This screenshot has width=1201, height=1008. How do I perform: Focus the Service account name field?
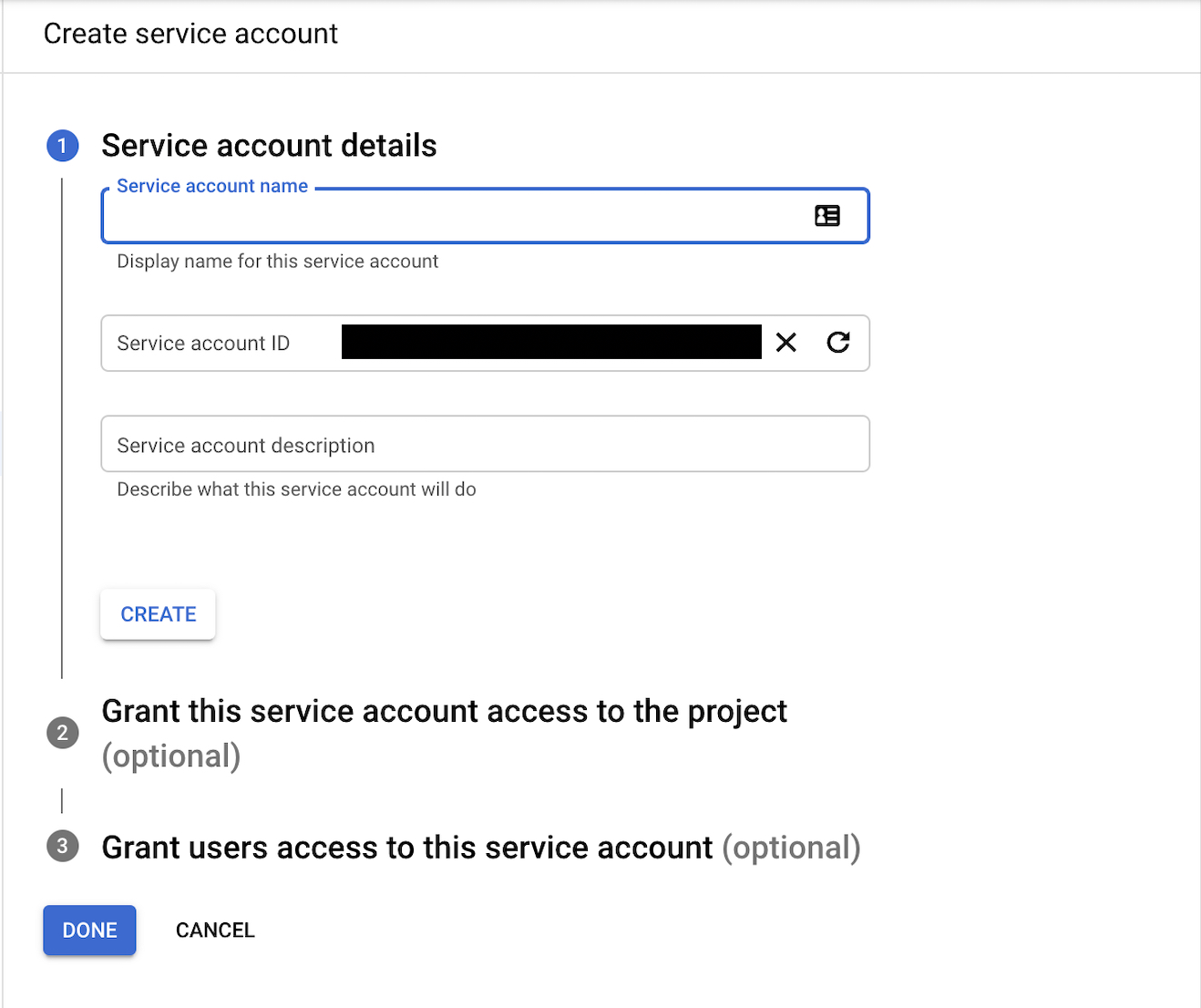coord(456,217)
